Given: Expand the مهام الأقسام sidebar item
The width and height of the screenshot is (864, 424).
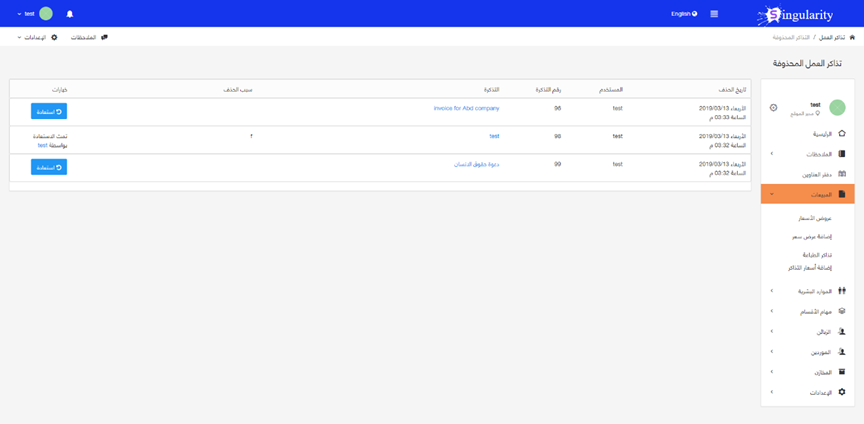Looking at the screenshot, I should [x=807, y=311].
